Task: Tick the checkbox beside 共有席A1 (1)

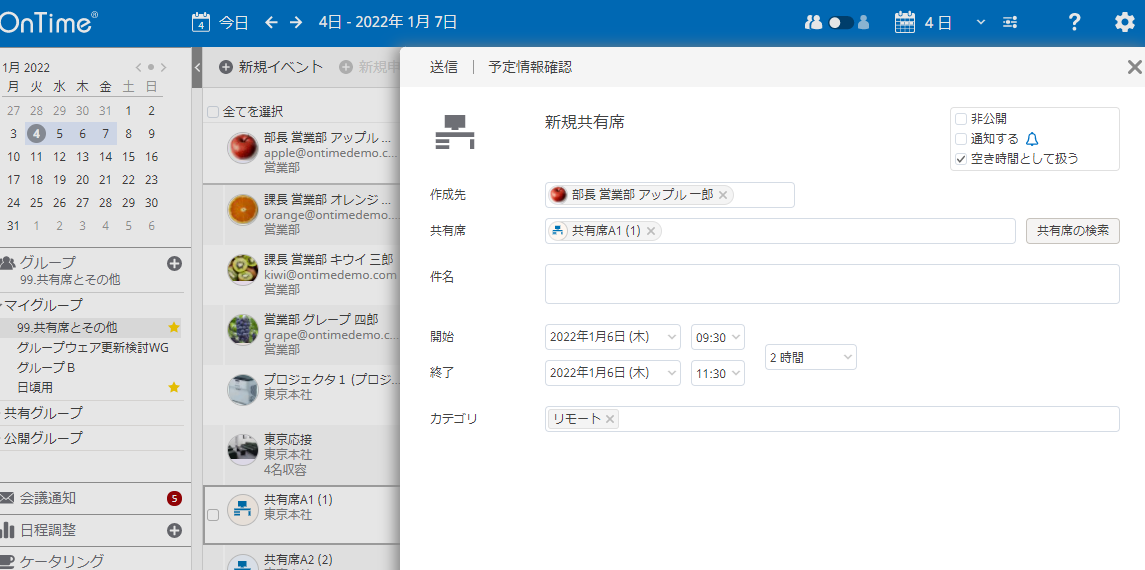Action: click(212, 515)
